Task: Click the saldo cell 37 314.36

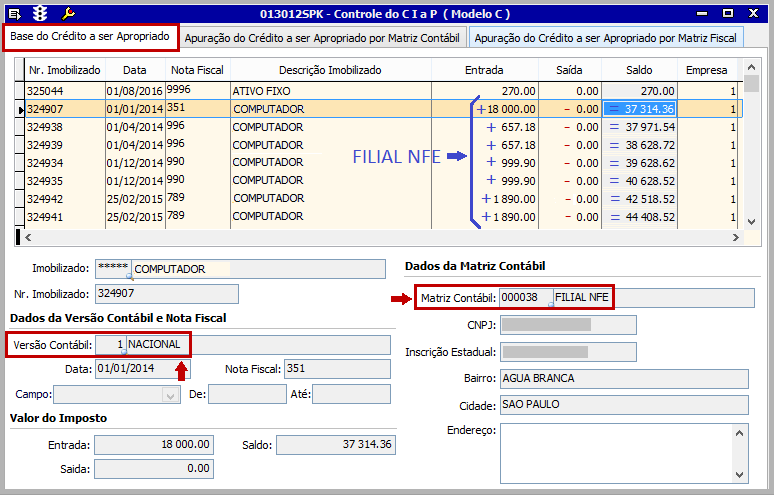Action: coord(639,109)
